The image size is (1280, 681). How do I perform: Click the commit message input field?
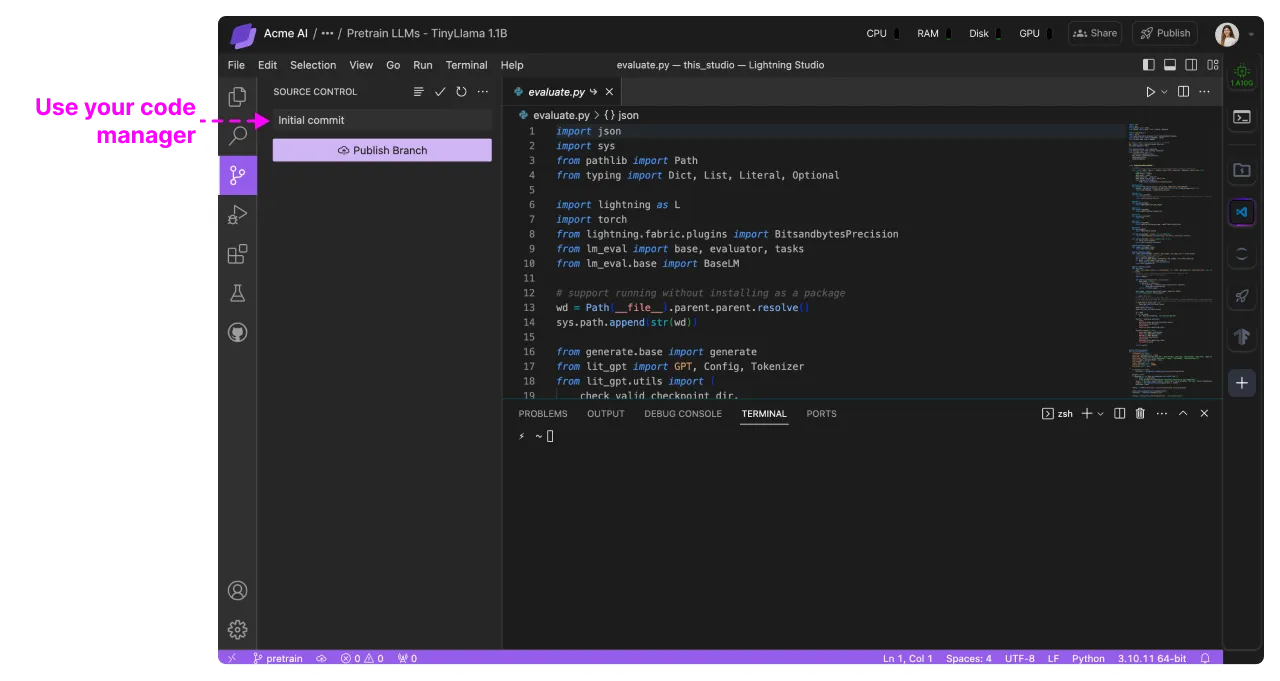[x=382, y=120]
